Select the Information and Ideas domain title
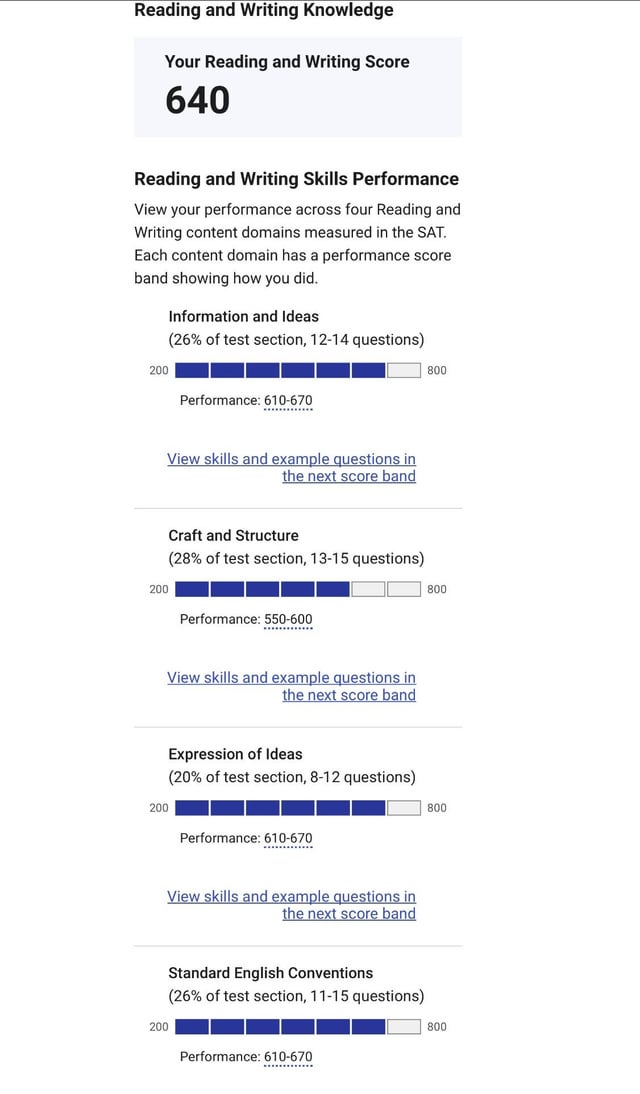 pyautogui.click(x=244, y=317)
